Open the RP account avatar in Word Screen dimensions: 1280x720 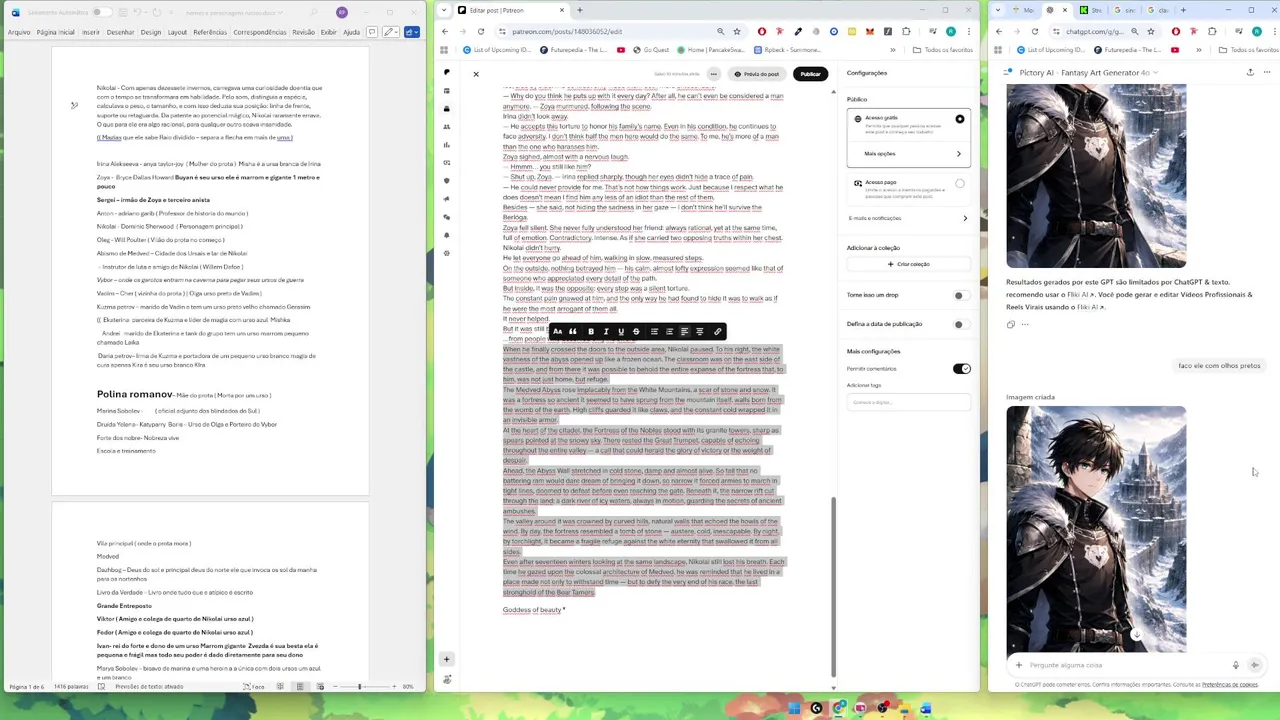(342, 12)
